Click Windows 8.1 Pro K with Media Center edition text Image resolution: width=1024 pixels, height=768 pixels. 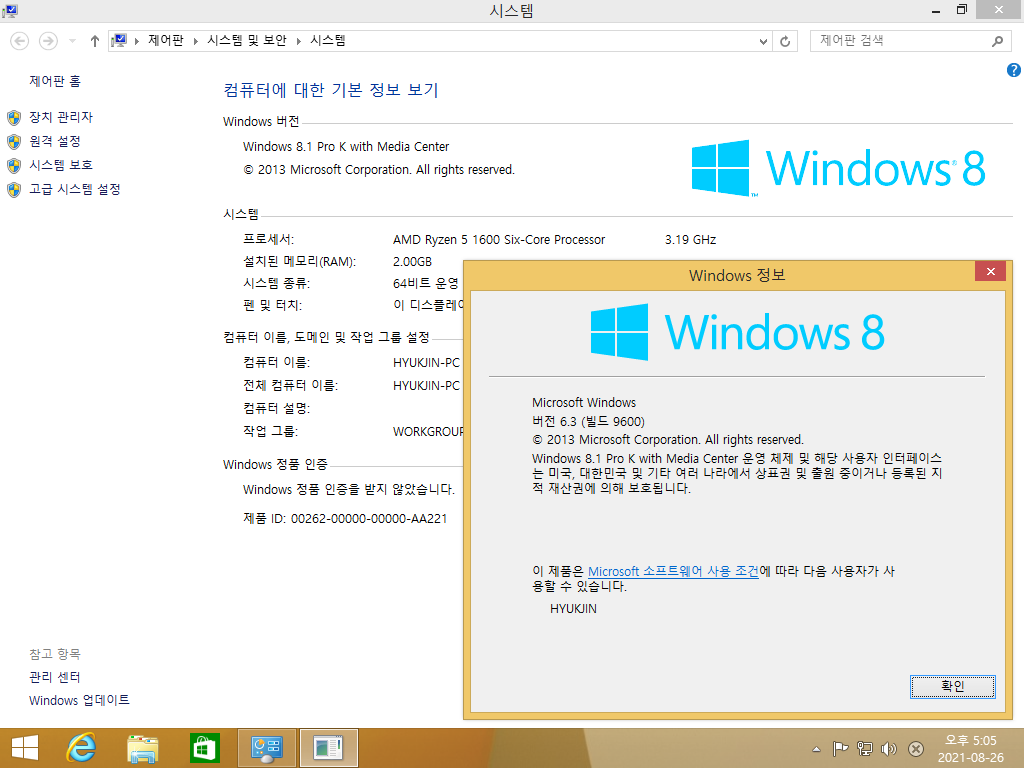(346, 146)
